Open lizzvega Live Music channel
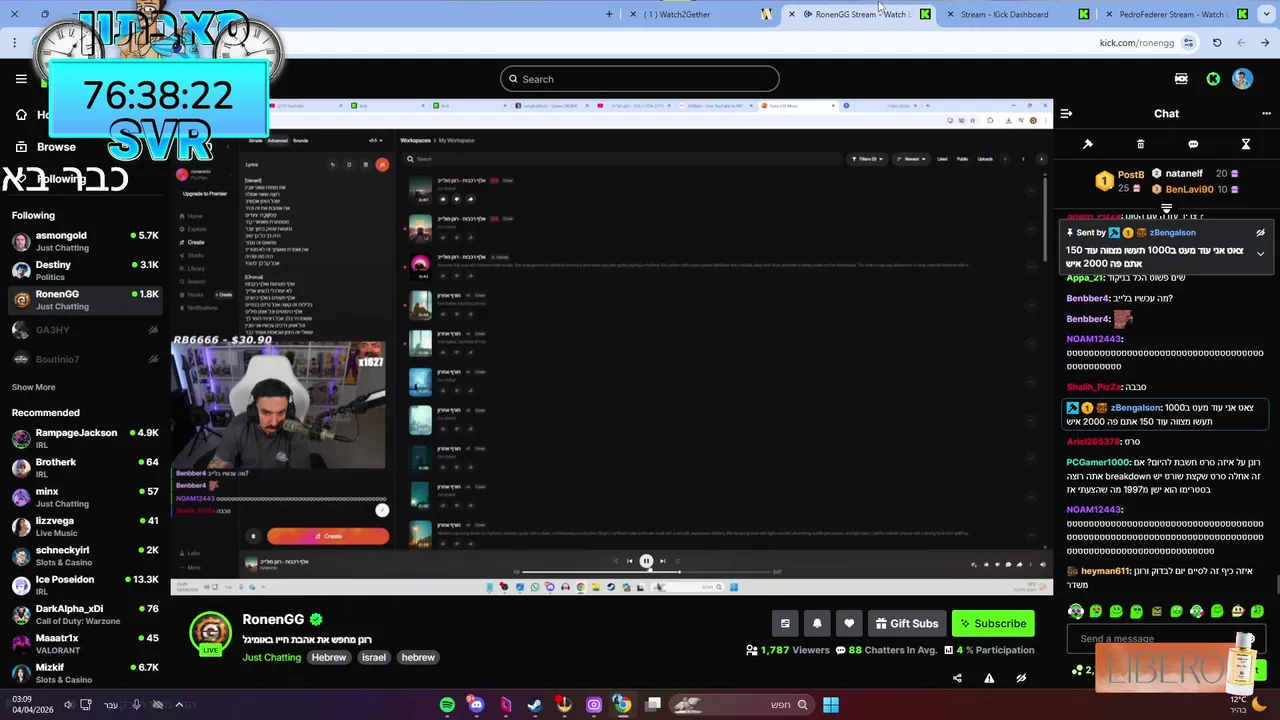 coord(85,526)
